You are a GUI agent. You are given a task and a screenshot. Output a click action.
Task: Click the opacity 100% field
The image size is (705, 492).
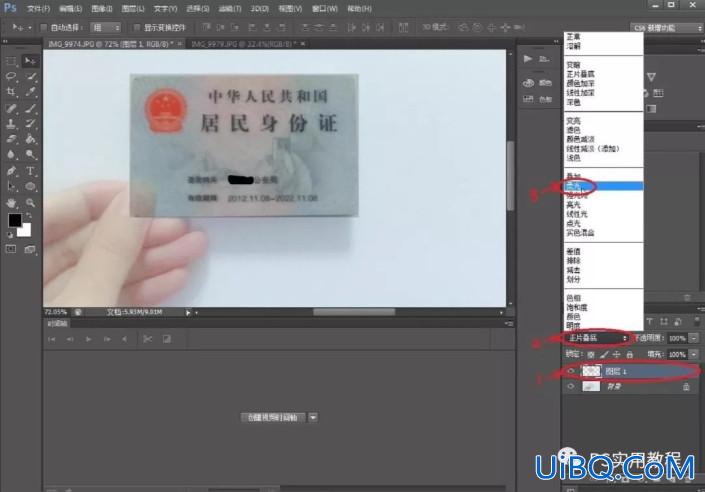pyautogui.click(x=677, y=338)
